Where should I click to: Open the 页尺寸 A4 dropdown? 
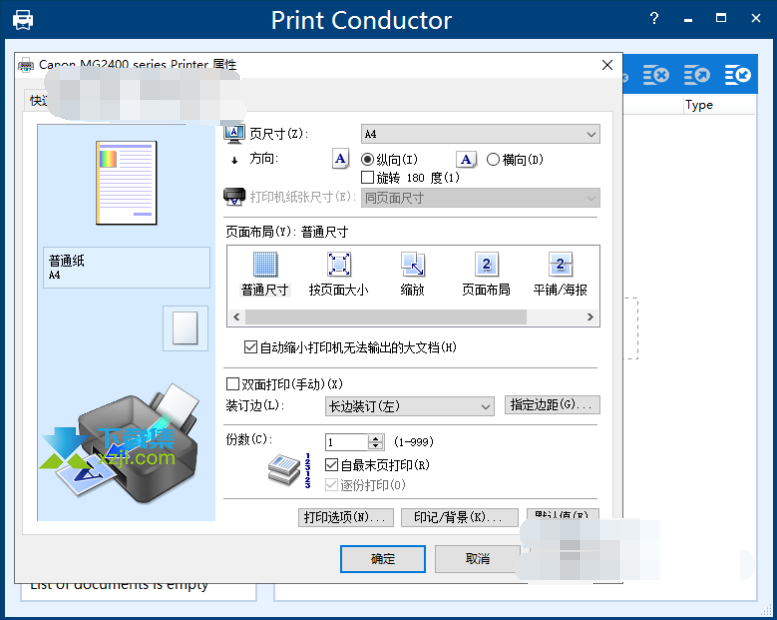[x=481, y=134]
